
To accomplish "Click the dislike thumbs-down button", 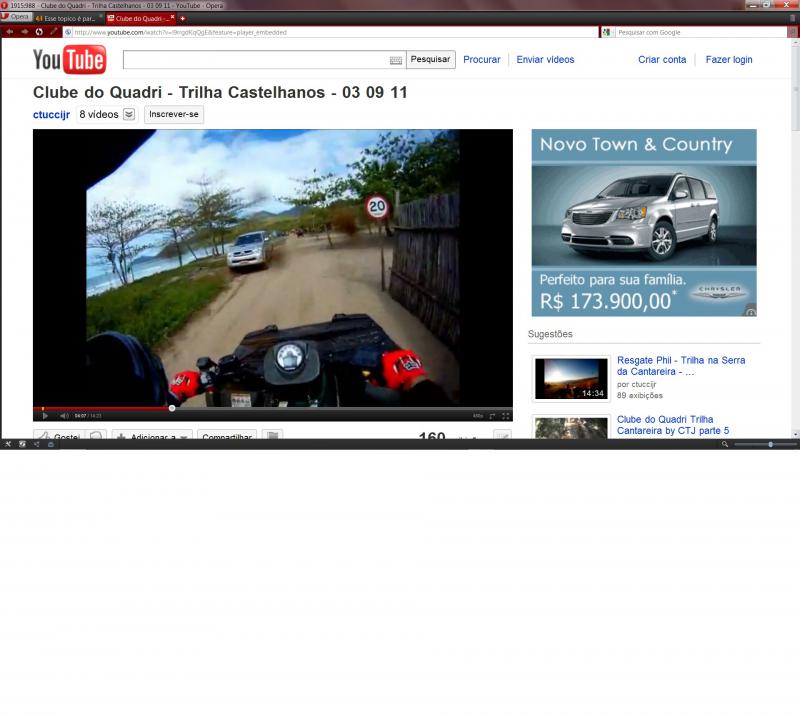I will tap(96, 435).
